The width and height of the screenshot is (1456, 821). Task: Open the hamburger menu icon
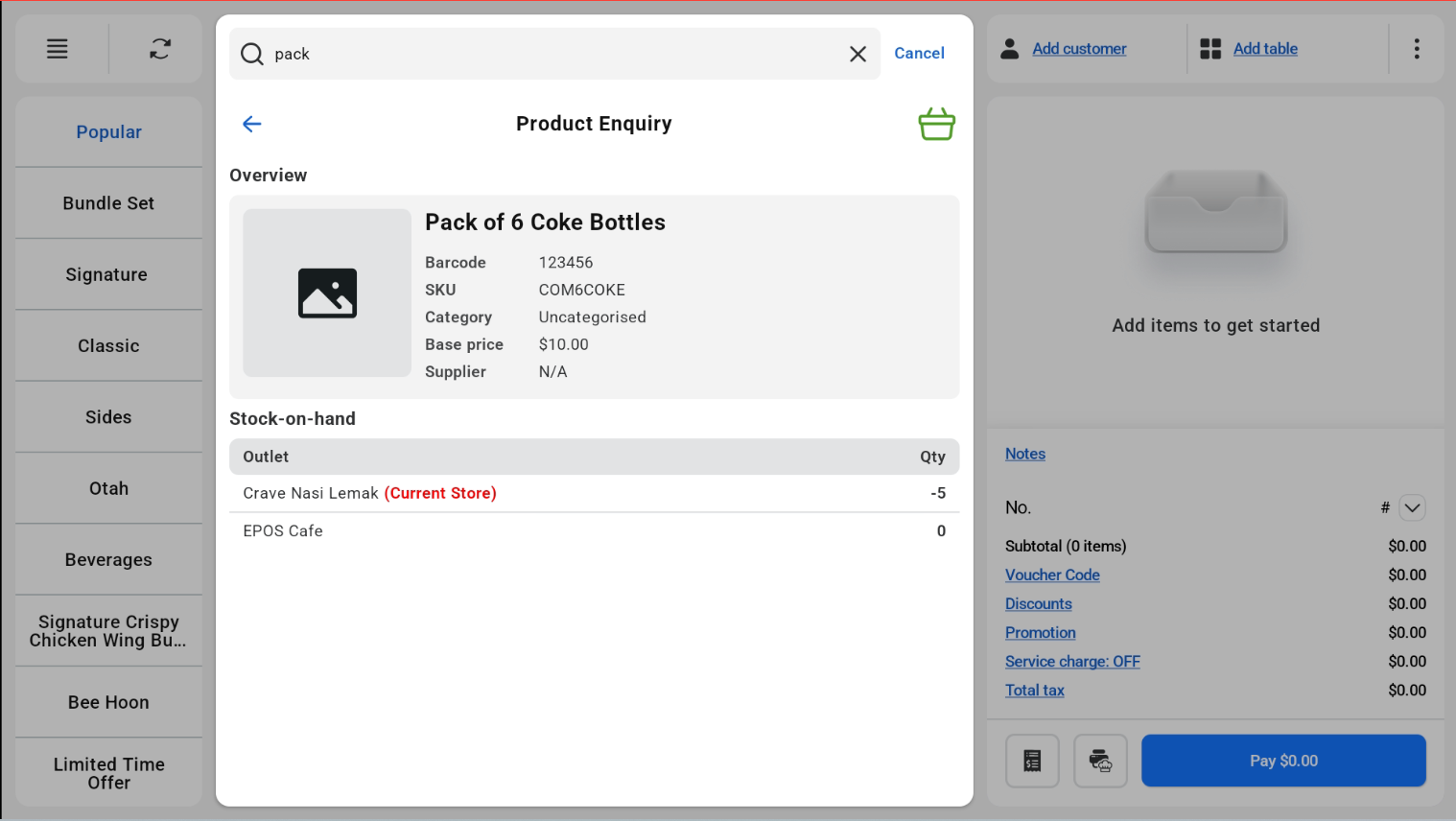tap(58, 49)
